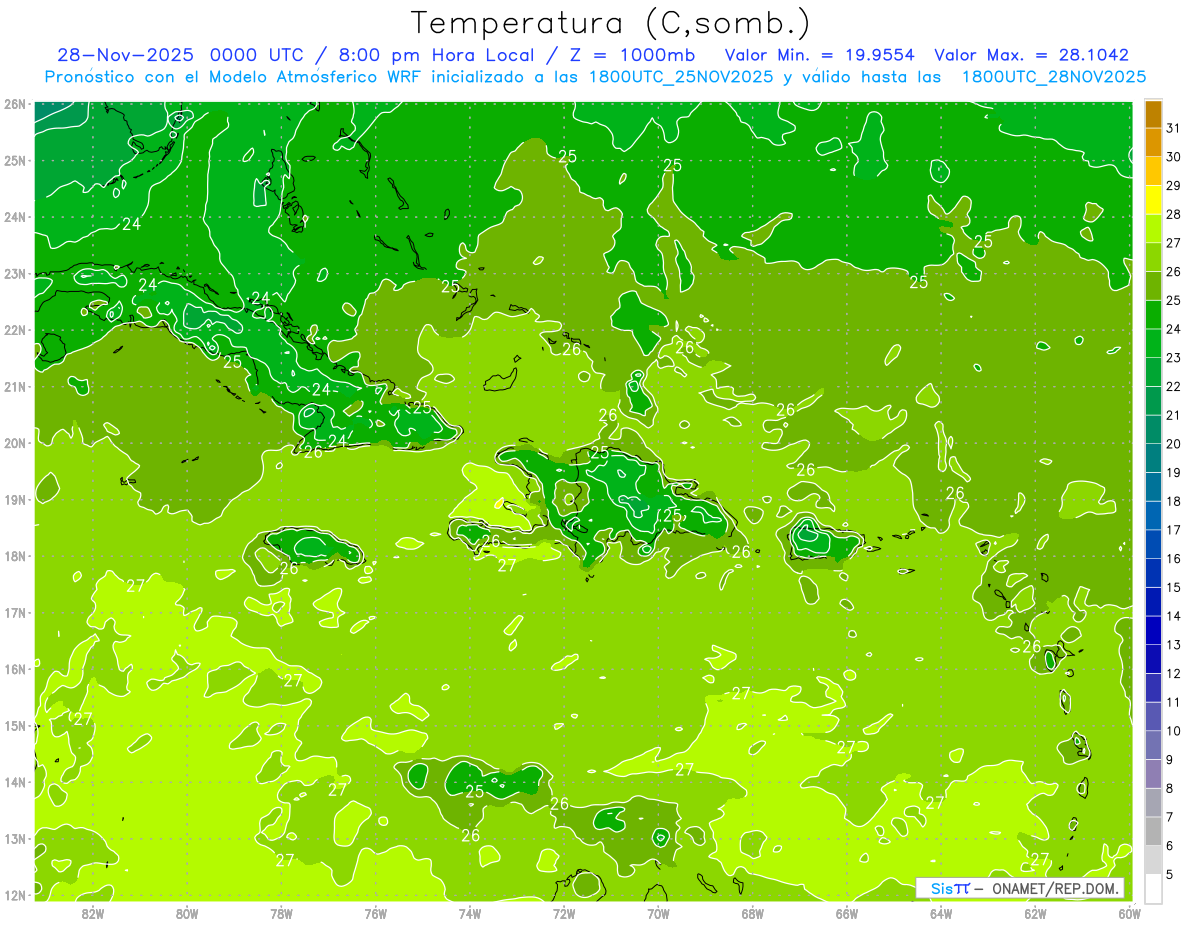Click the color scale value 8
This screenshot has height=927, width=1200.
1170,788
